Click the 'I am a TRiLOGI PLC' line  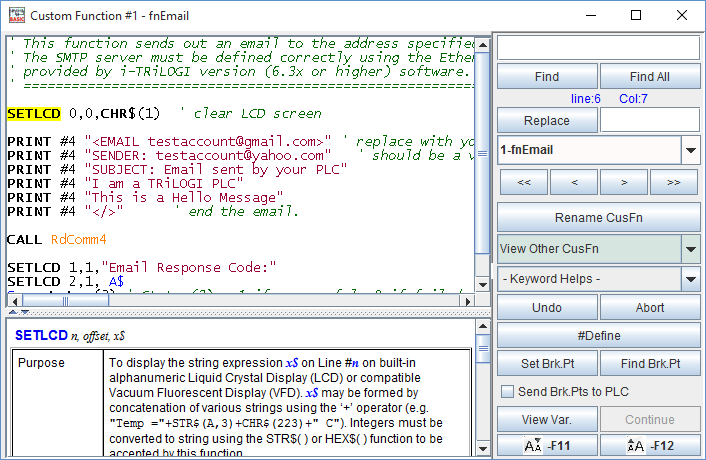(125, 184)
